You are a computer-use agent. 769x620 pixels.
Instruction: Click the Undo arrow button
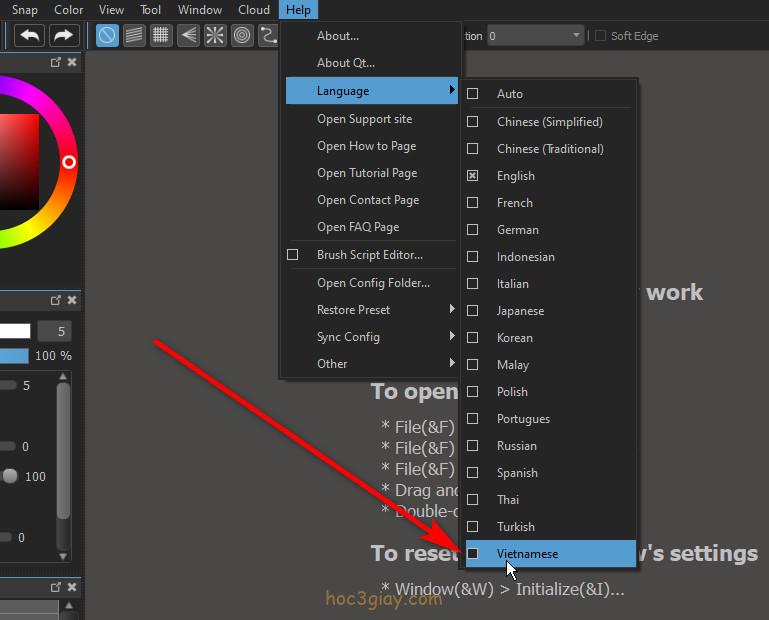30,36
